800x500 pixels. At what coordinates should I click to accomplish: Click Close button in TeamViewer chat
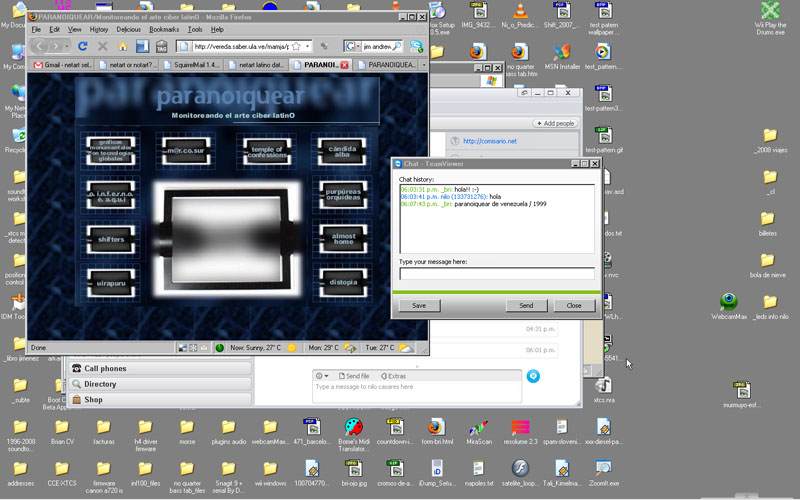tap(574, 305)
